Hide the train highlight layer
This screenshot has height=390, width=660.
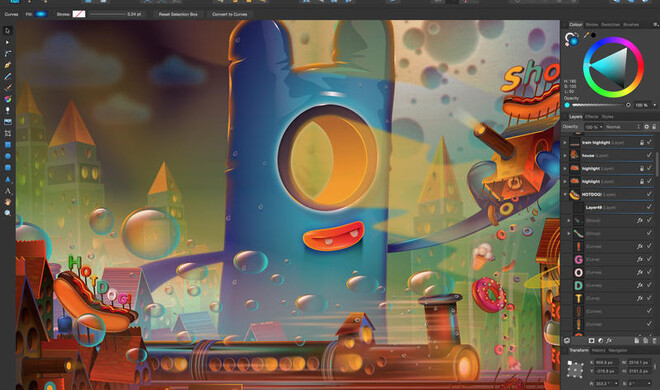coord(649,143)
